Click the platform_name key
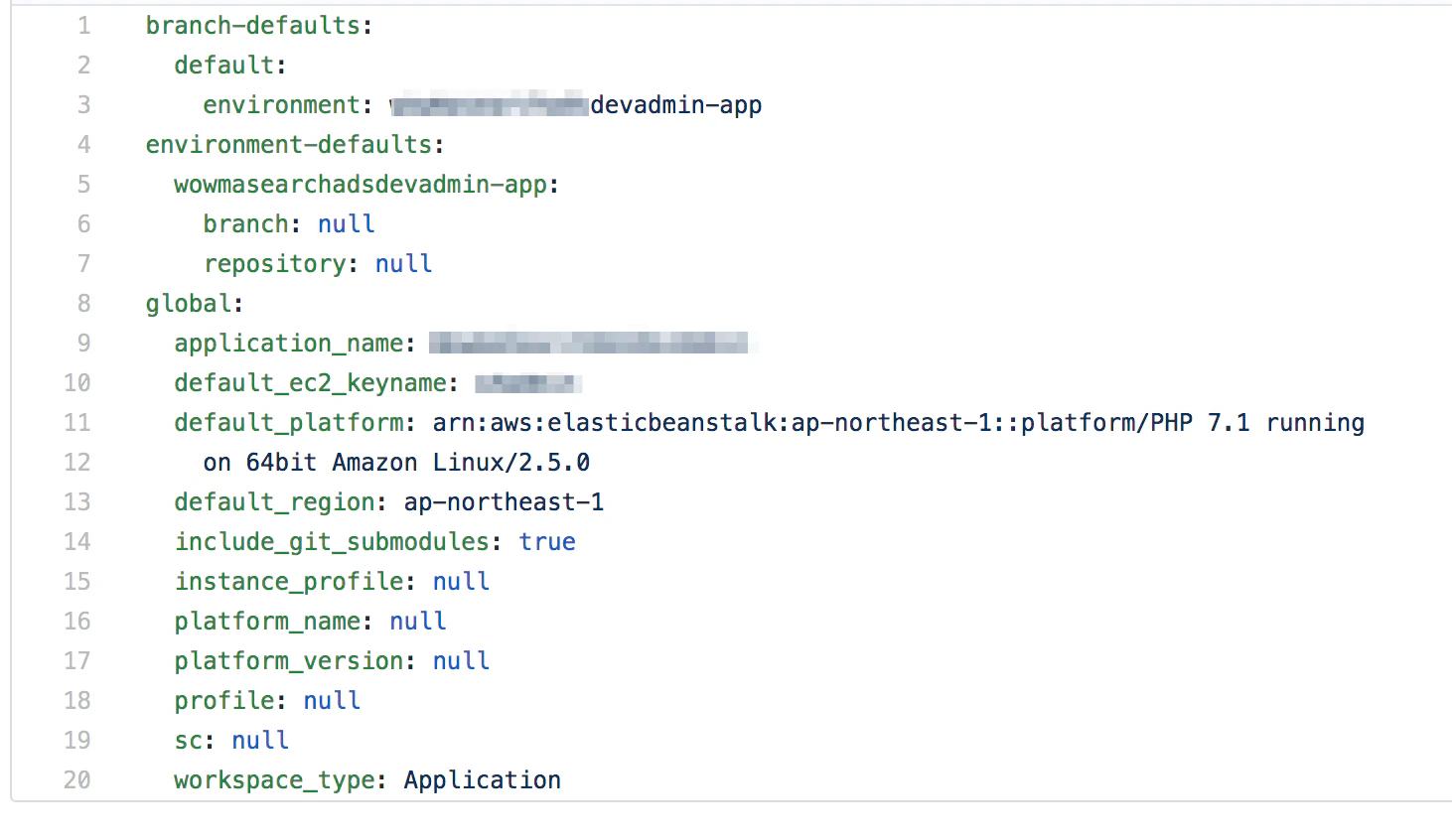Viewport: 1452px width, 840px height. click(x=267, y=622)
